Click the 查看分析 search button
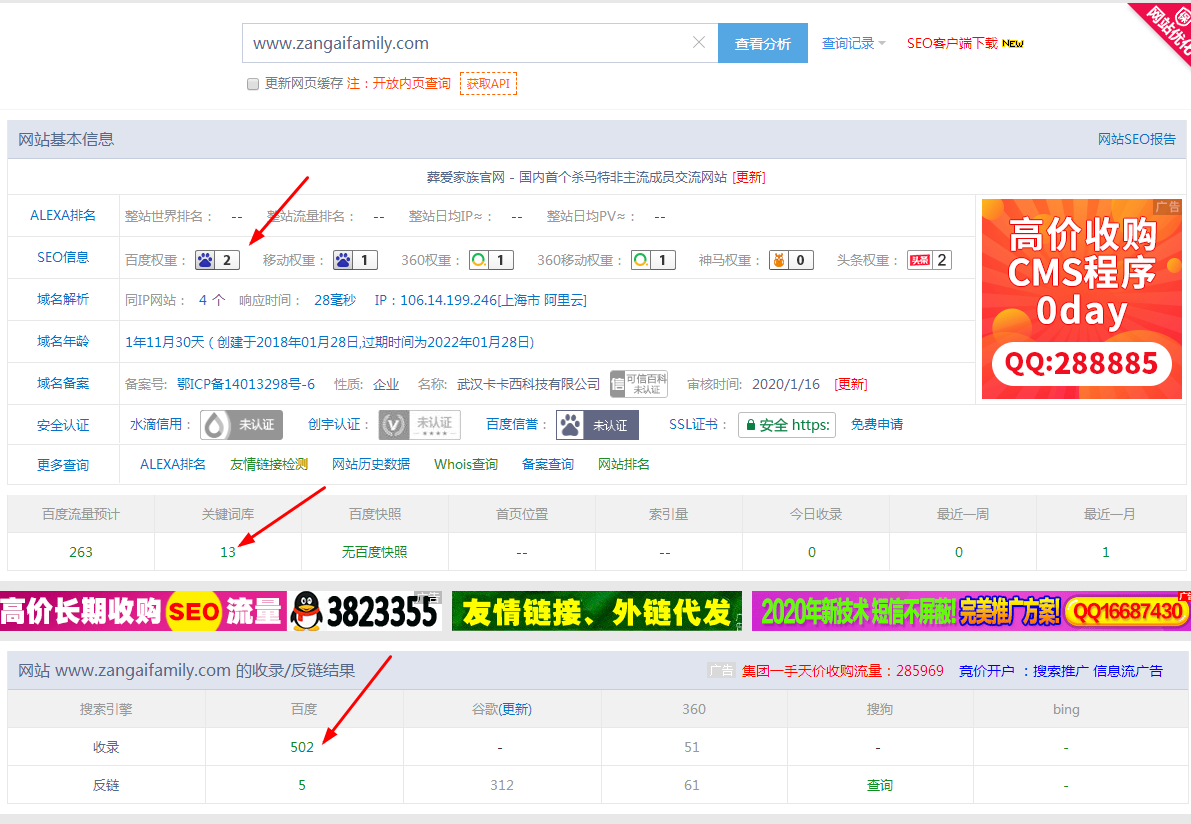The height and width of the screenshot is (824, 1191). point(763,43)
